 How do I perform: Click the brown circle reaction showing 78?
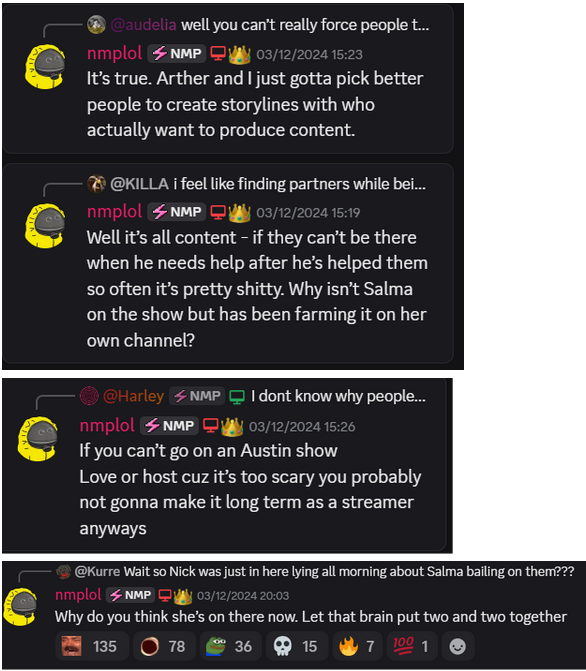click(164, 646)
